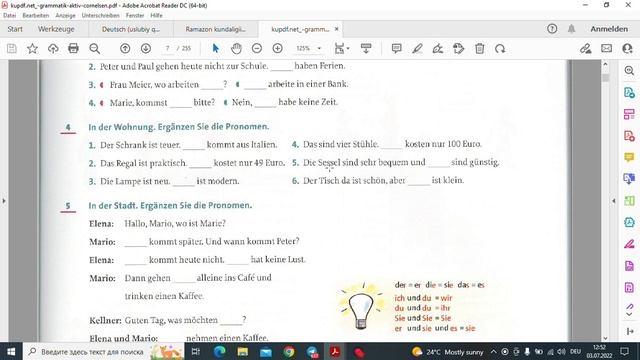This screenshot has width=640, height=360.
Task: Open the help question mark icon
Action: [x=552, y=29]
